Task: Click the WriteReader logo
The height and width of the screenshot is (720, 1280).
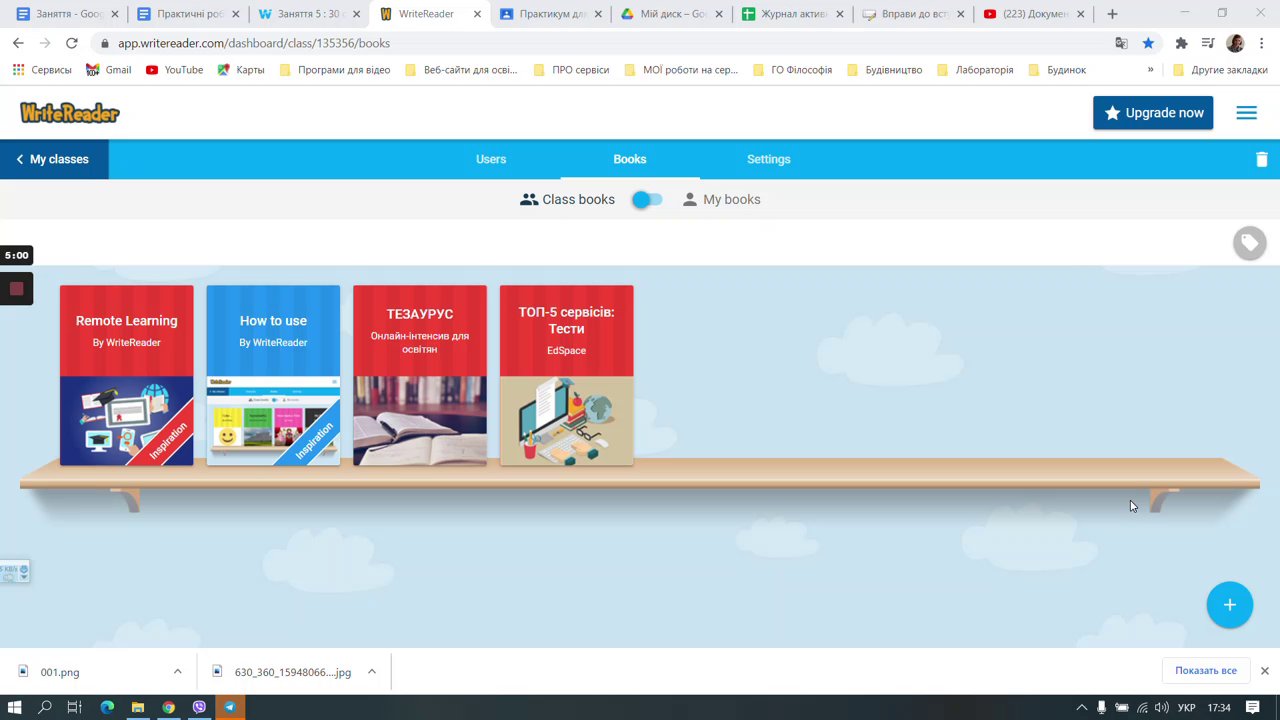Action: [70, 113]
